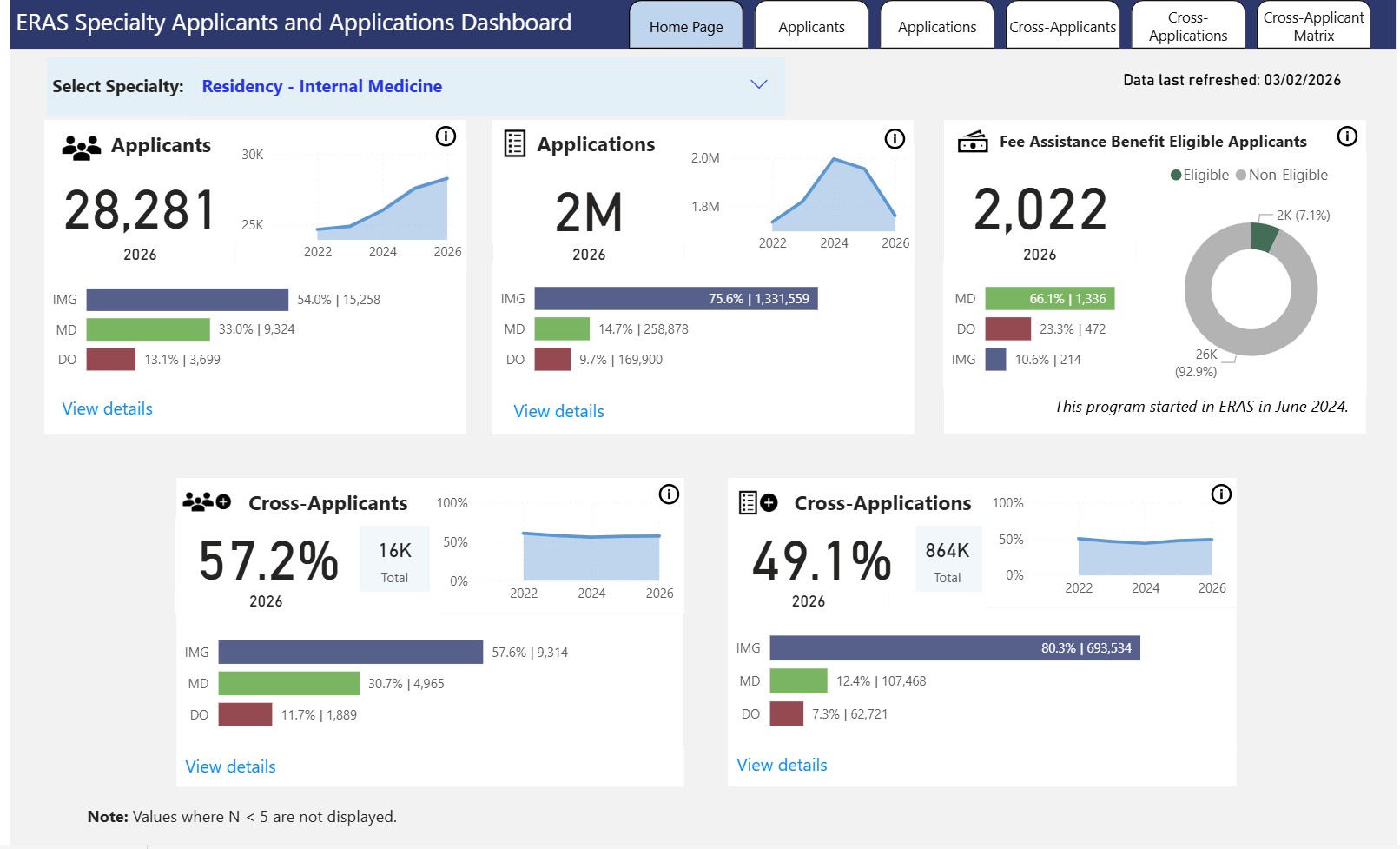Click the IMG bar in Applications chart
This screenshot has height=849, width=1400.
[676, 299]
